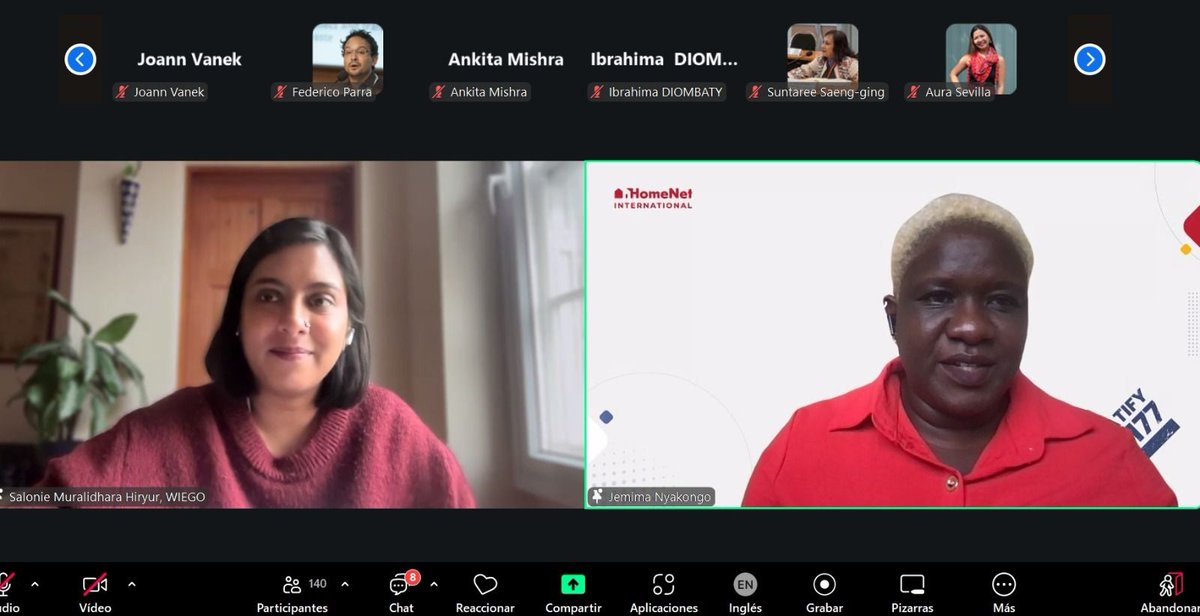Expand the Participantes options caret
The image size is (1200, 616).
coord(345,584)
